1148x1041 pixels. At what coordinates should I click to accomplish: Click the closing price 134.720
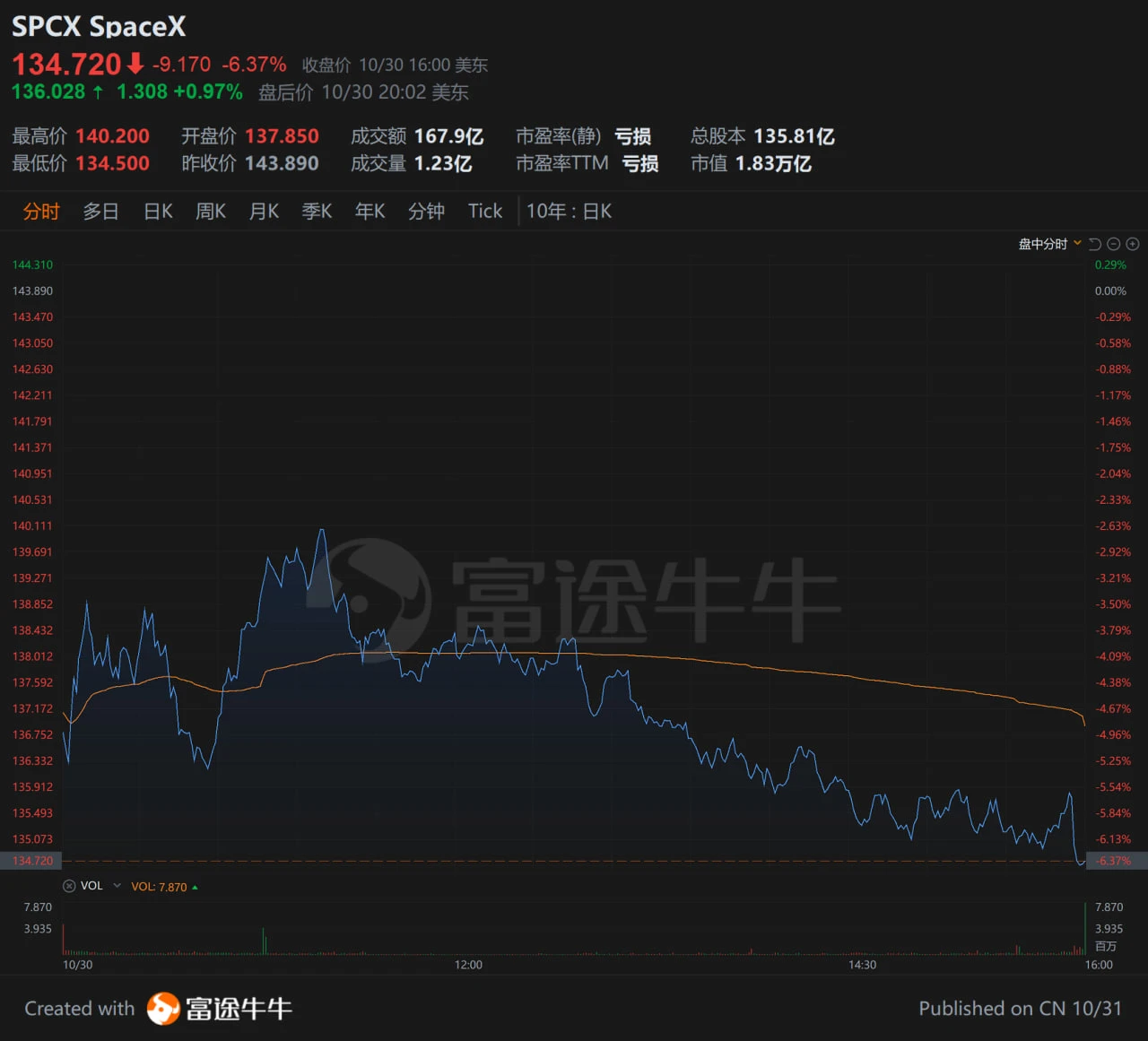pos(66,65)
